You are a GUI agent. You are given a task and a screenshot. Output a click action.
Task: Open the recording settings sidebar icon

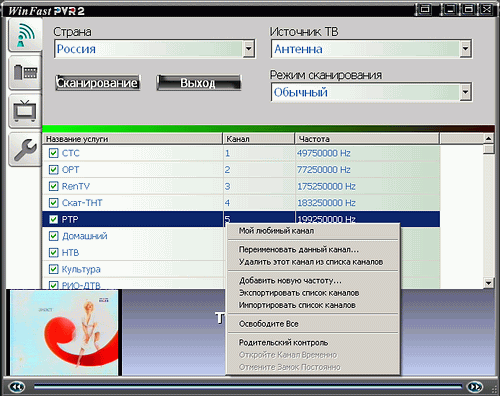[25, 73]
